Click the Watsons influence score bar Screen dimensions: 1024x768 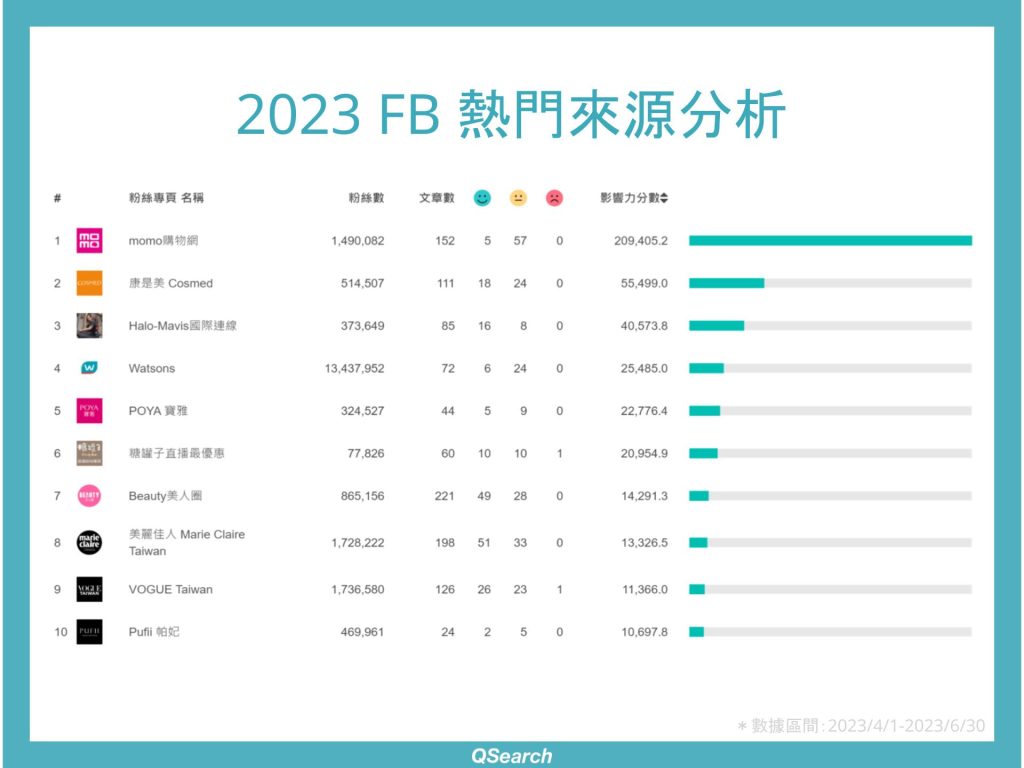830,368
